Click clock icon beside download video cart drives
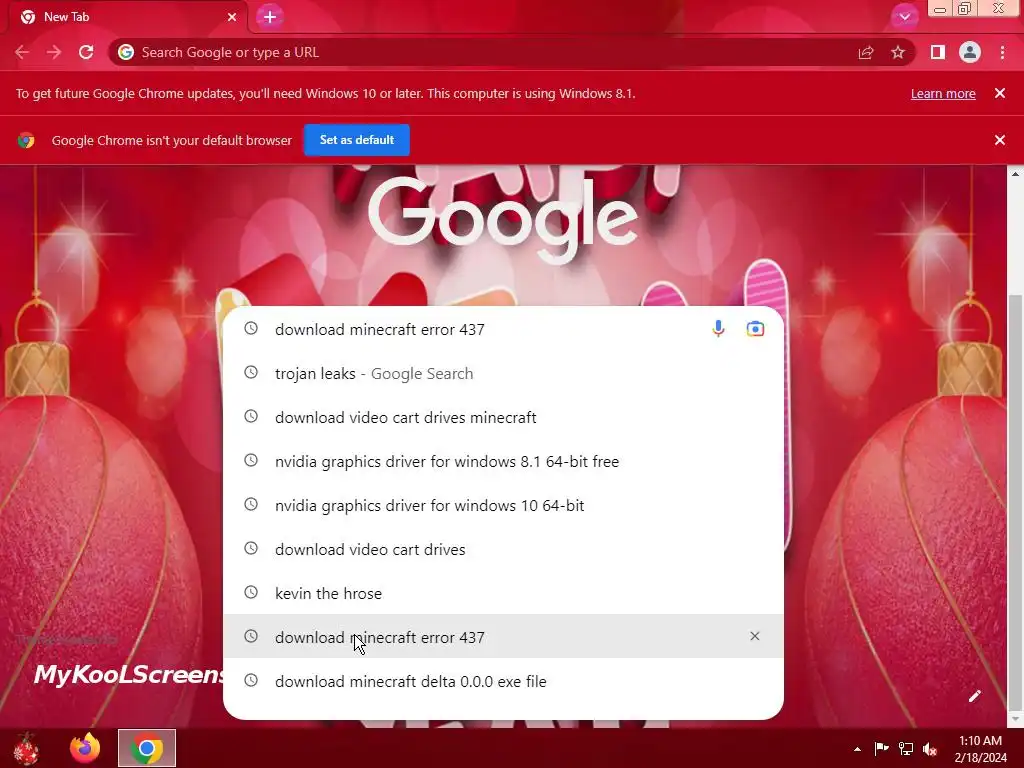This screenshot has width=1024, height=768. 251,549
